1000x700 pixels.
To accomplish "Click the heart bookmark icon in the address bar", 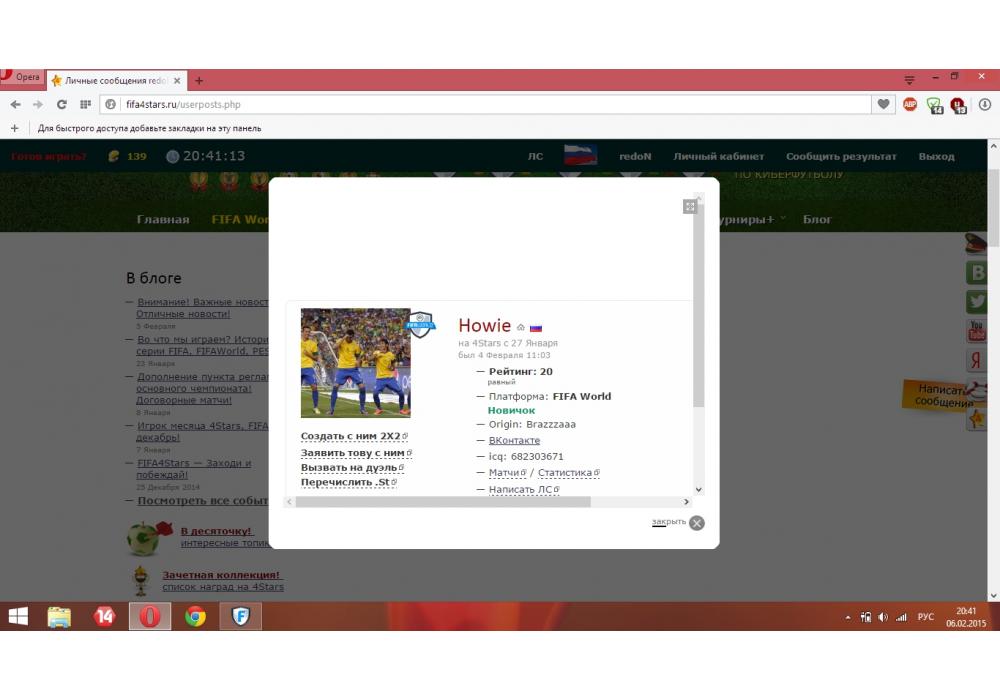I will (x=883, y=104).
